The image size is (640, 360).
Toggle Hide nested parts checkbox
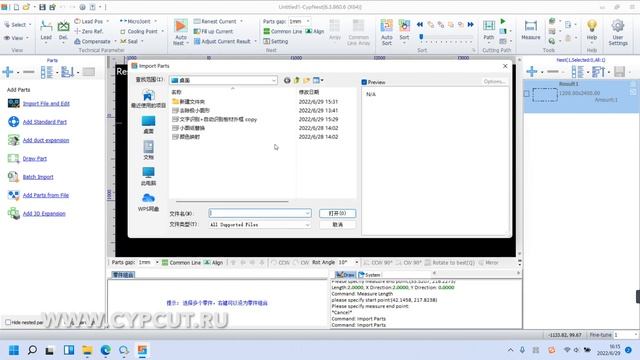pyautogui.click(x=8, y=322)
